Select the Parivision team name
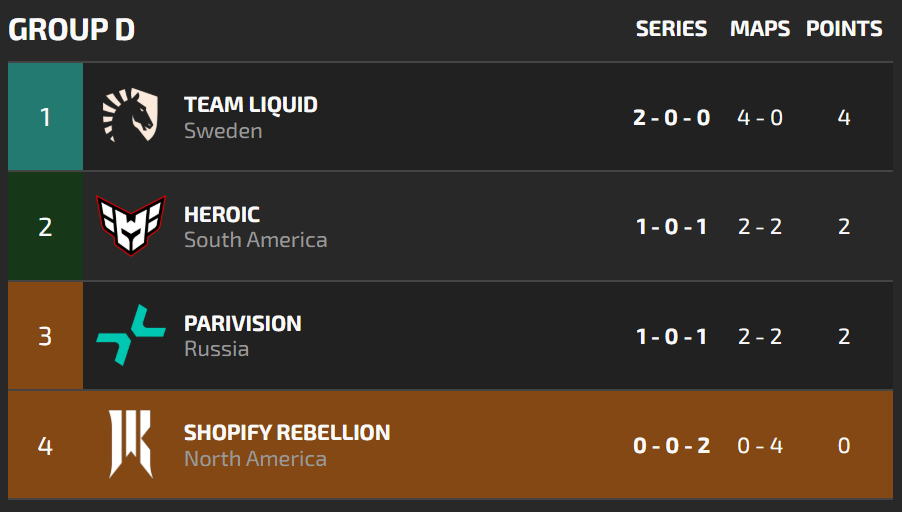 click(243, 323)
